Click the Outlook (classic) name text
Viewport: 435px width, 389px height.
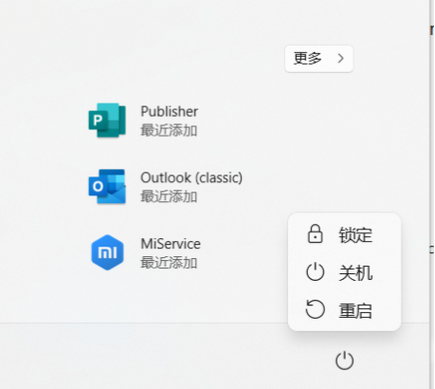click(x=192, y=178)
